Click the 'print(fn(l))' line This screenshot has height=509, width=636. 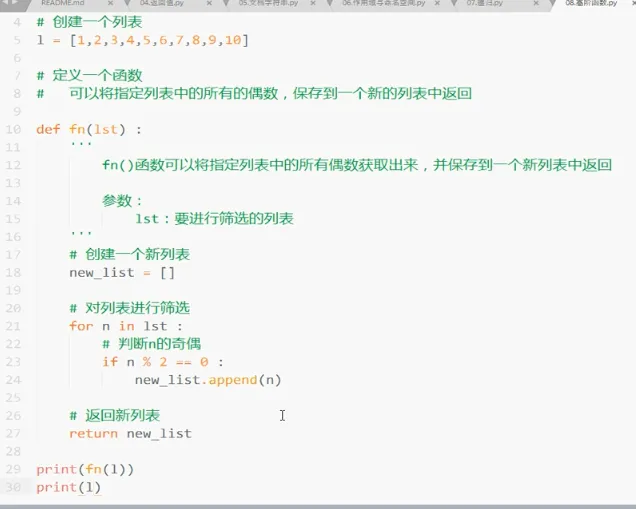(85, 469)
